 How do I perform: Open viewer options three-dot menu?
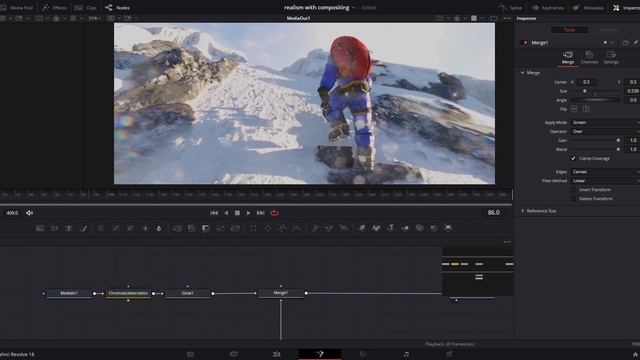point(507,18)
